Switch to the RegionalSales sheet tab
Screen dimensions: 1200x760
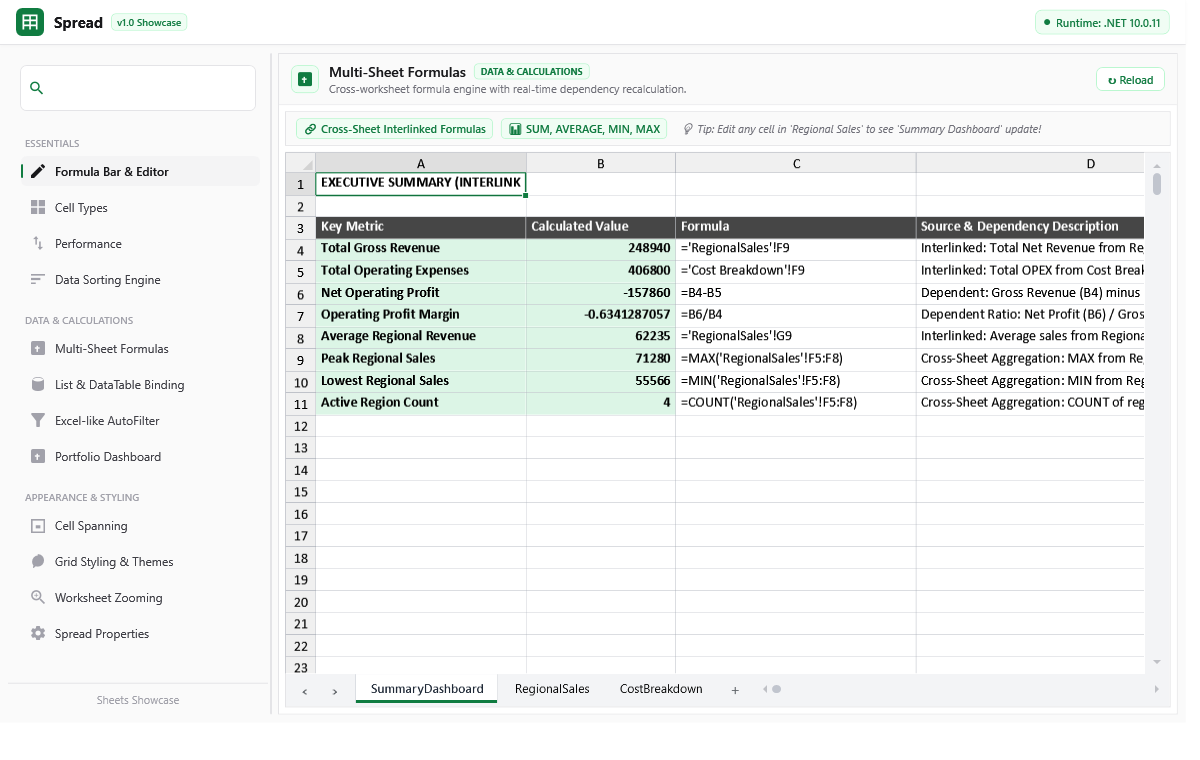[552, 689]
